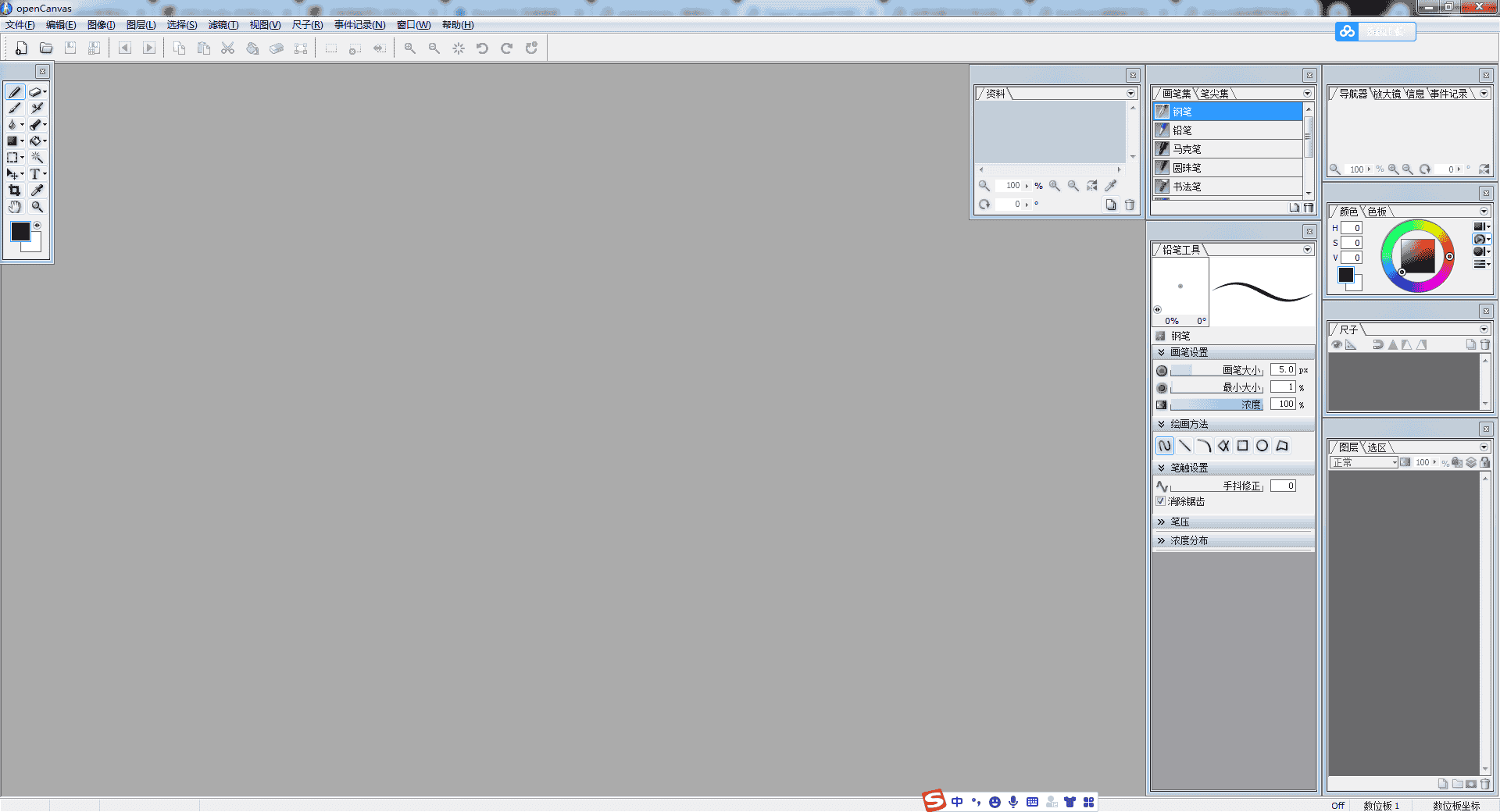The width and height of the screenshot is (1500, 812).
Task: Select the Eraser tool
Action: click(x=36, y=91)
